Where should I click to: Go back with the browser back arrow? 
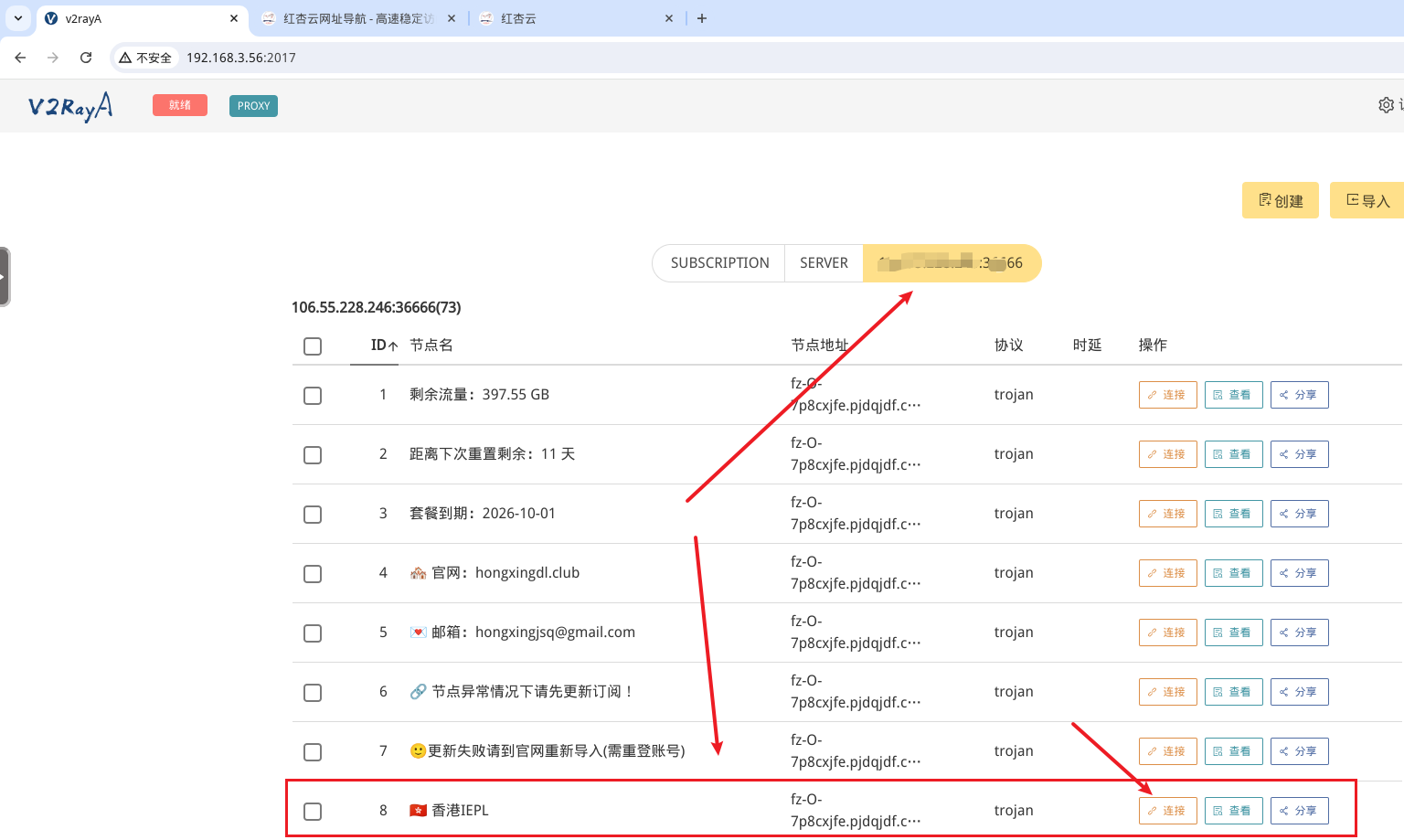[20, 58]
